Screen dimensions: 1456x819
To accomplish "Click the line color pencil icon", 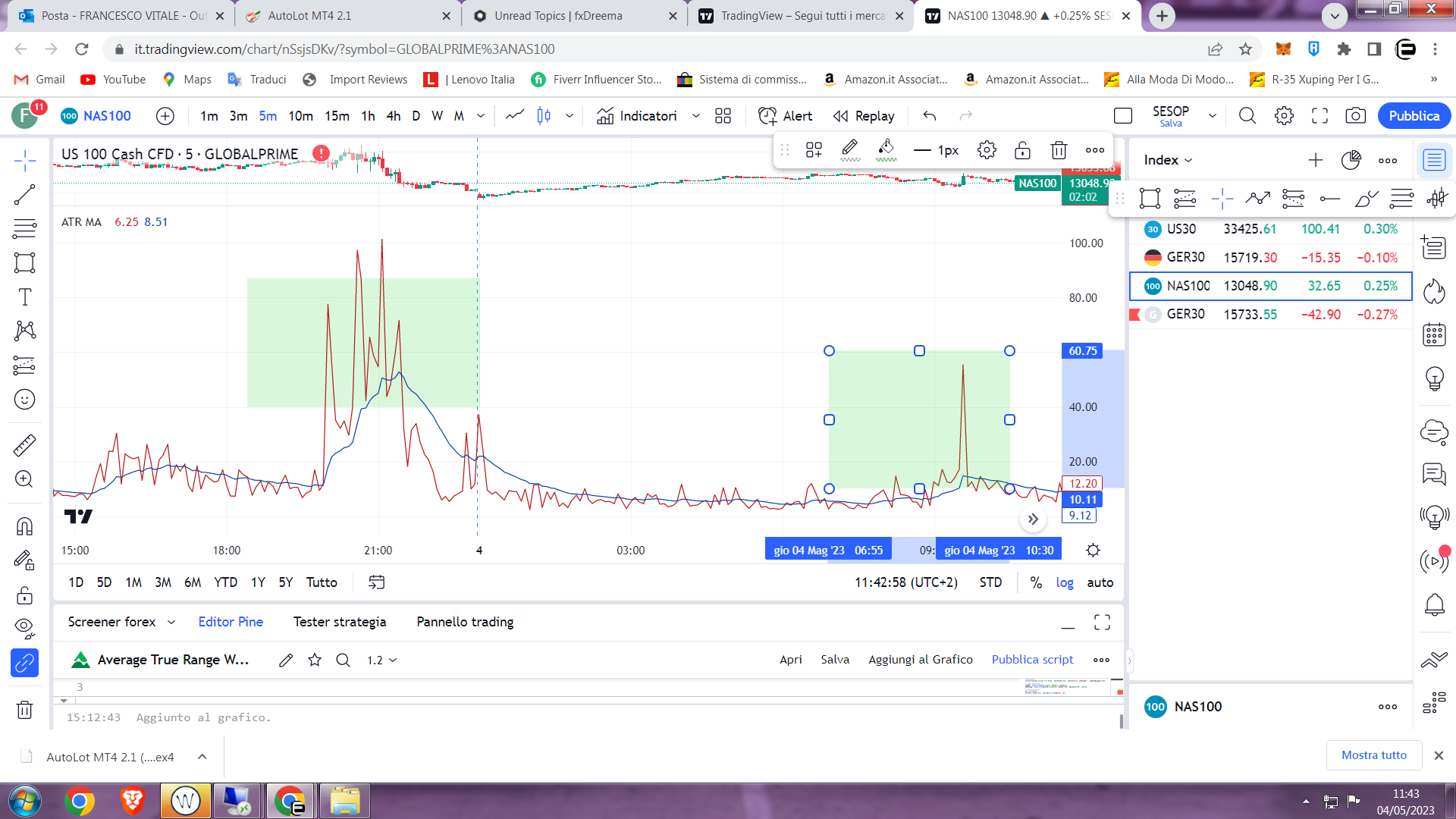I will tap(850, 149).
